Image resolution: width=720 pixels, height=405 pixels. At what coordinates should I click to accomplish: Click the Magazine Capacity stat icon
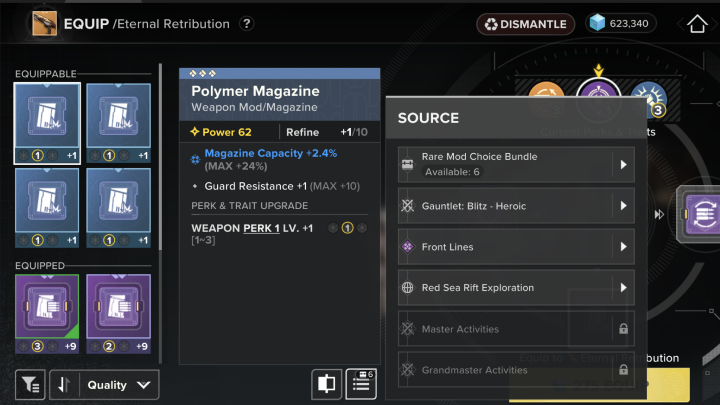pos(195,159)
